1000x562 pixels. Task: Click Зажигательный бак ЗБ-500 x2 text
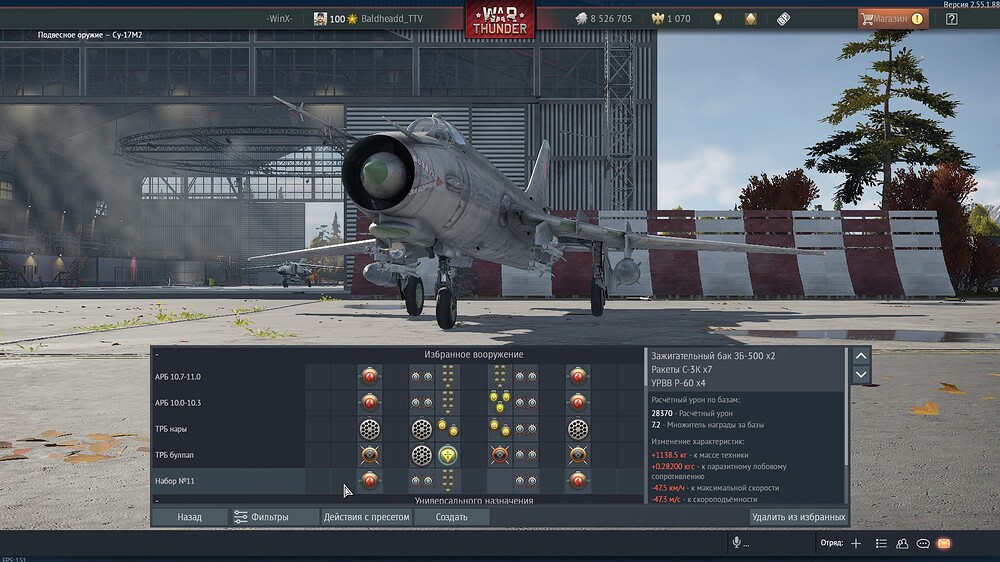coord(713,356)
